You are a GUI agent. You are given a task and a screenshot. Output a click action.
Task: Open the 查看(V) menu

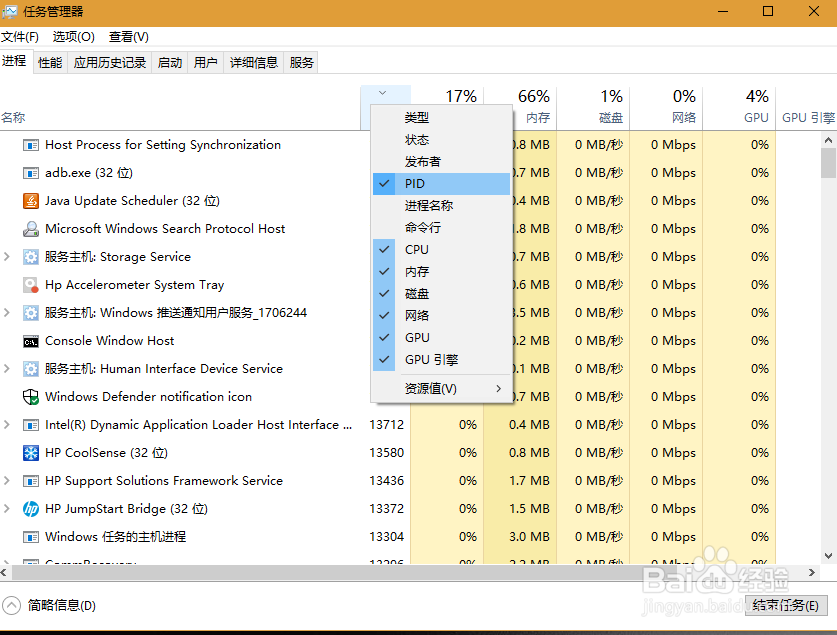tap(129, 37)
